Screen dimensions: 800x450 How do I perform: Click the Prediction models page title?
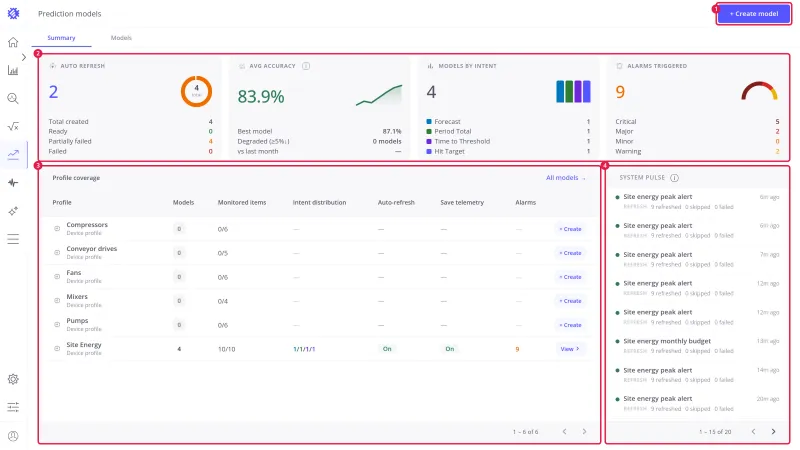click(69, 14)
